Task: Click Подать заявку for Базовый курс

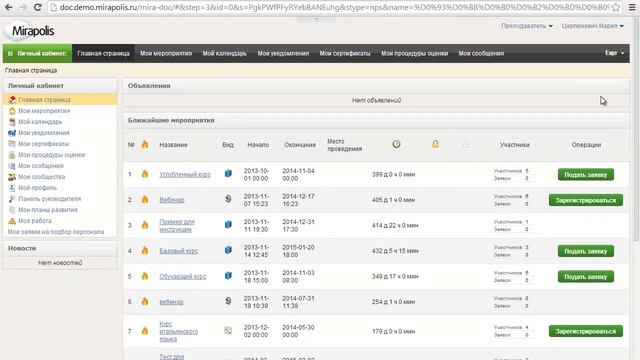Action: pyautogui.click(x=586, y=251)
